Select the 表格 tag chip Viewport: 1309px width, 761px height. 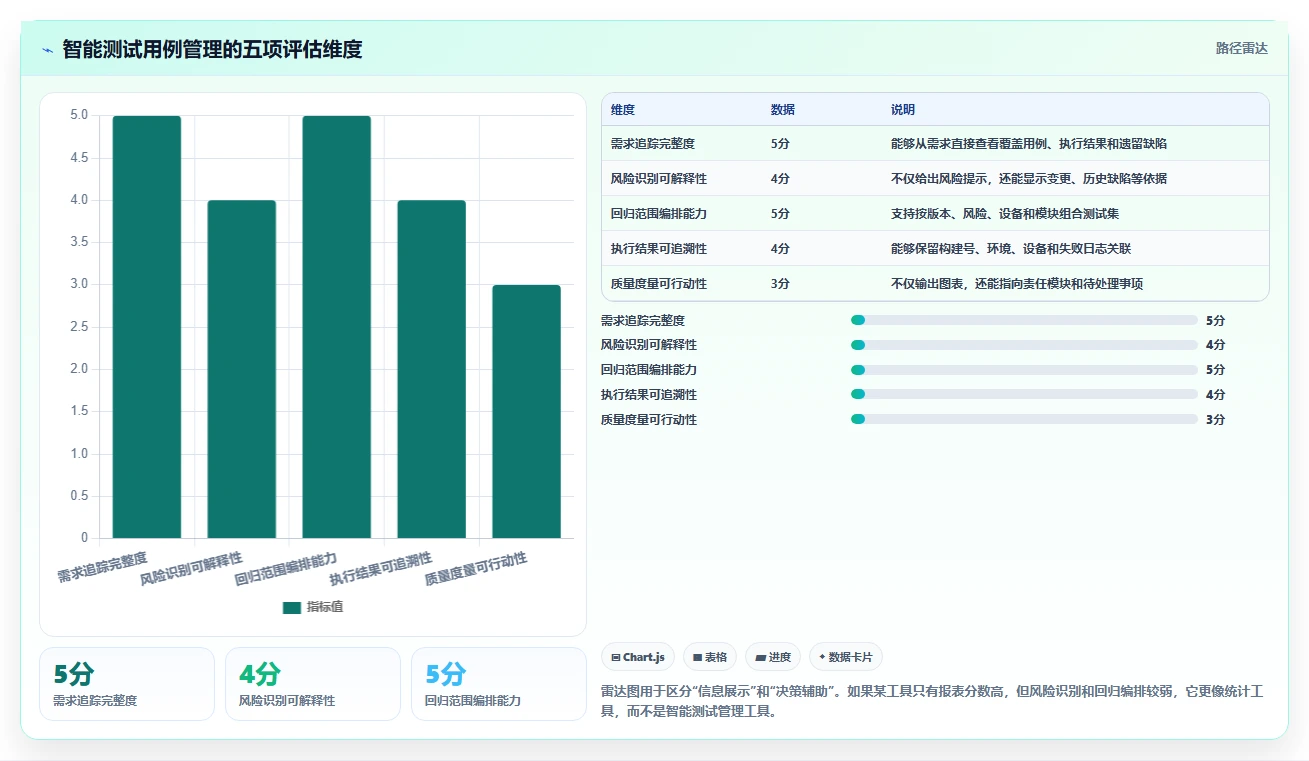coord(709,657)
